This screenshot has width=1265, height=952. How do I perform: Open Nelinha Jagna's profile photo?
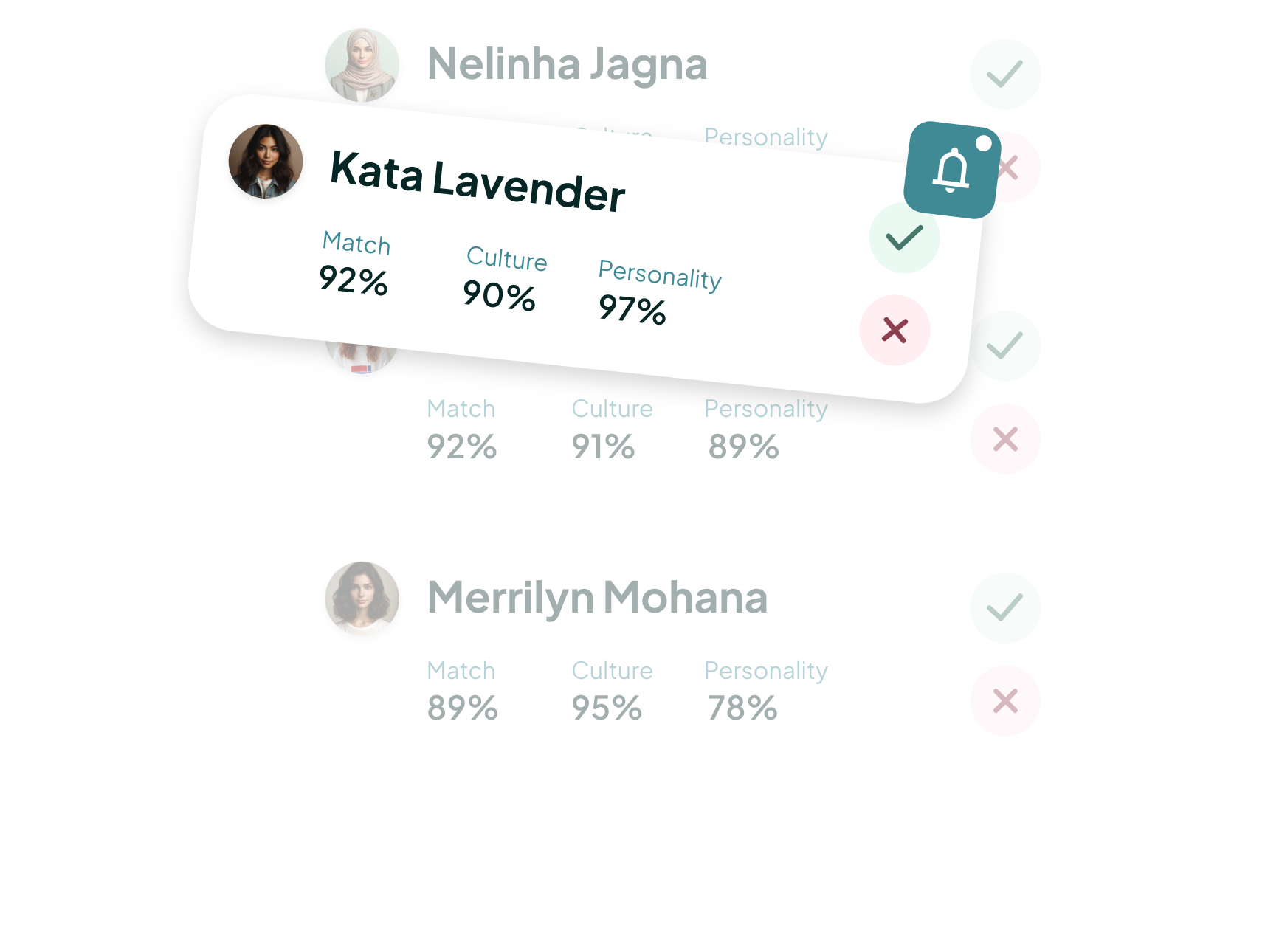(x=362, y=65)
